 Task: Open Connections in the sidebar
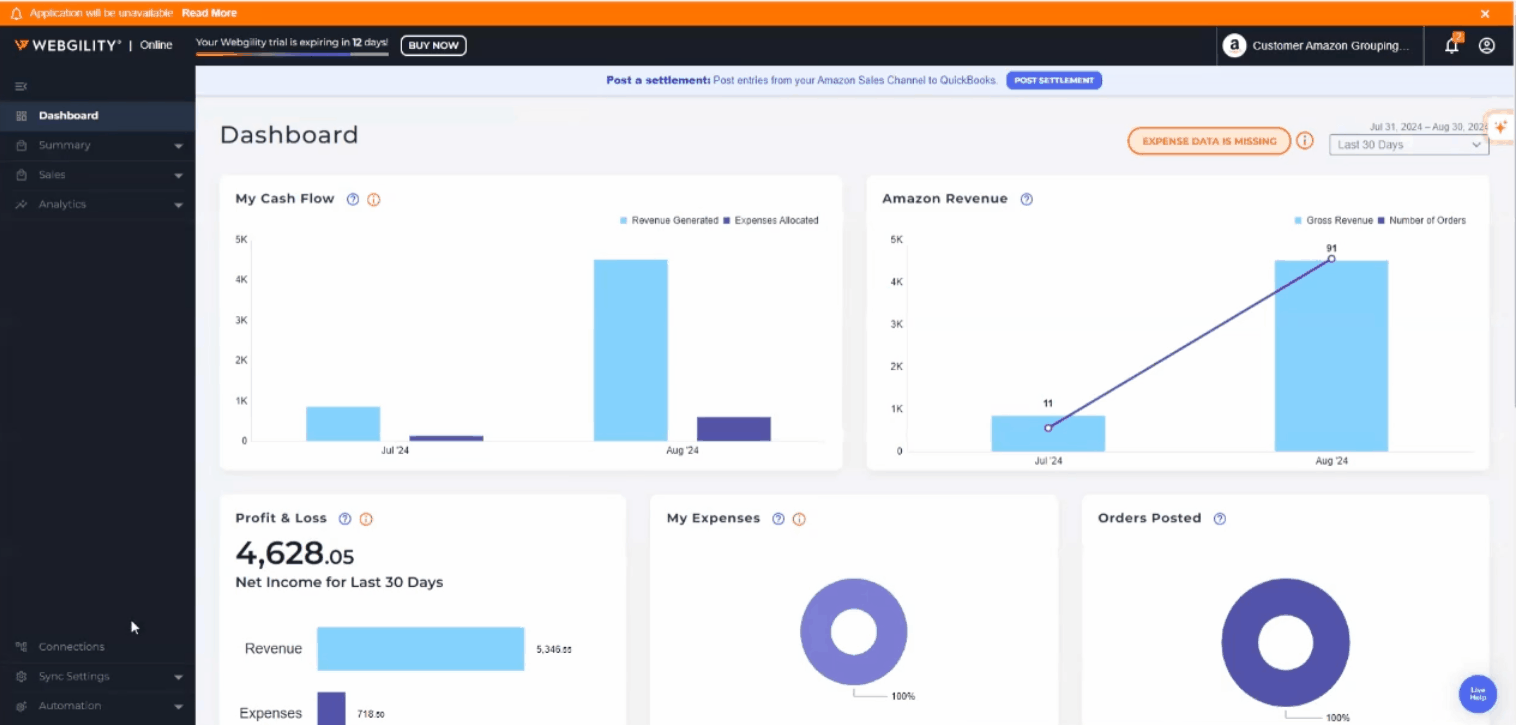pos(71,647)
